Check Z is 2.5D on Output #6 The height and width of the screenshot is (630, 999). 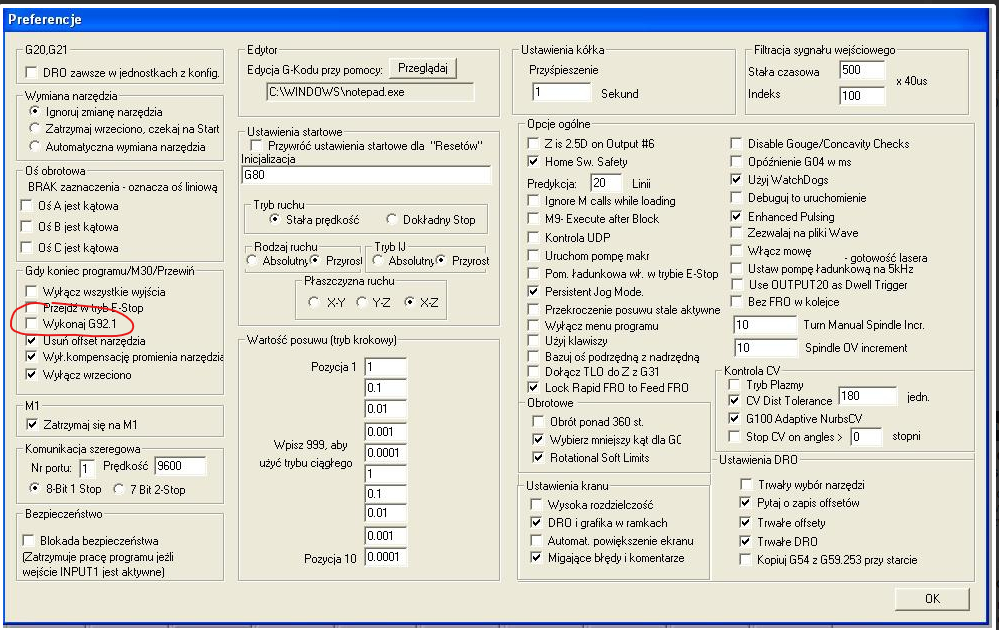click(x=533, y=143)
